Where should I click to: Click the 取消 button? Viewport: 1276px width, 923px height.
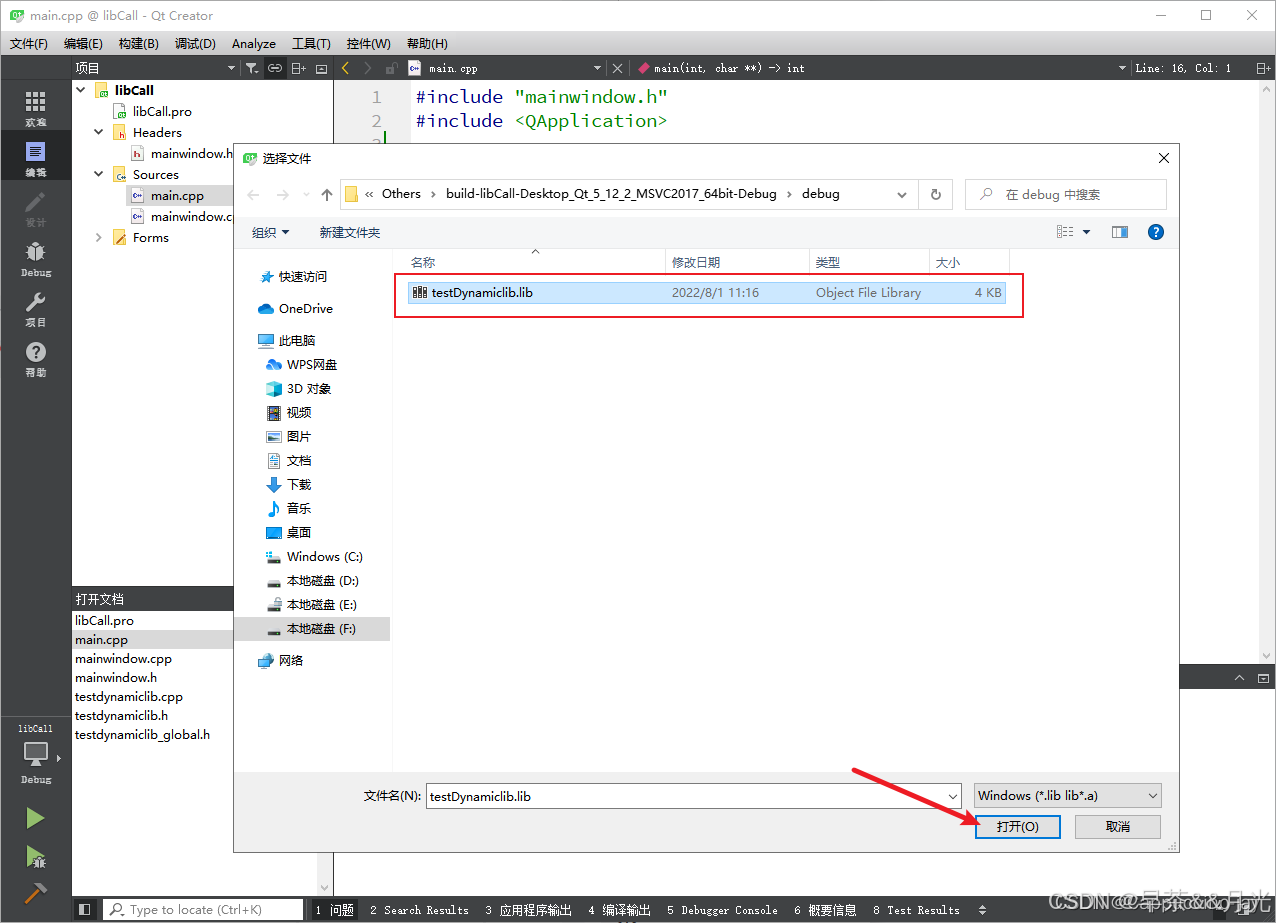[1117, 826]
